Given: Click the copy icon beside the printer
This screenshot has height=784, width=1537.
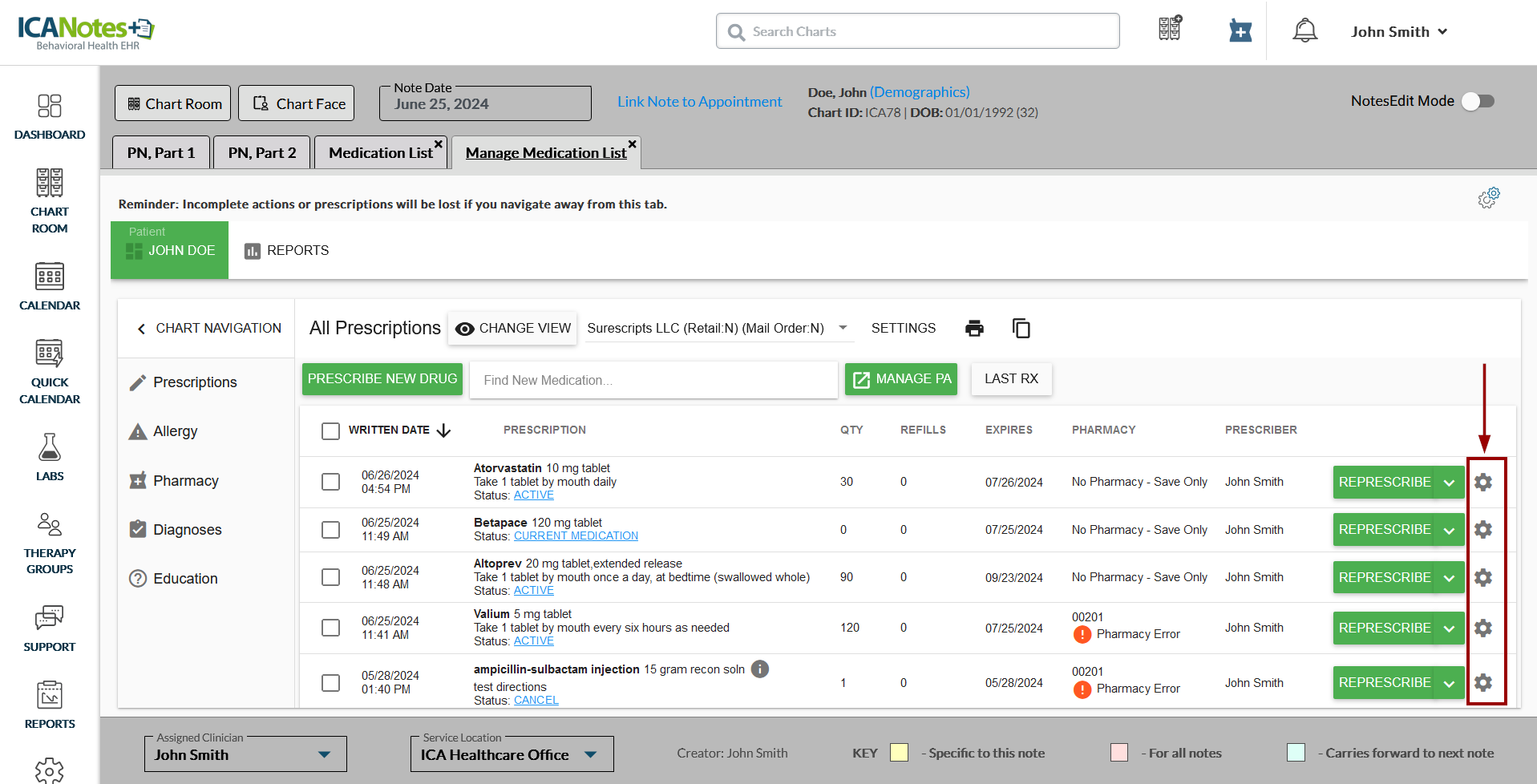Looking at the screenshot, I should [1021, 328].
